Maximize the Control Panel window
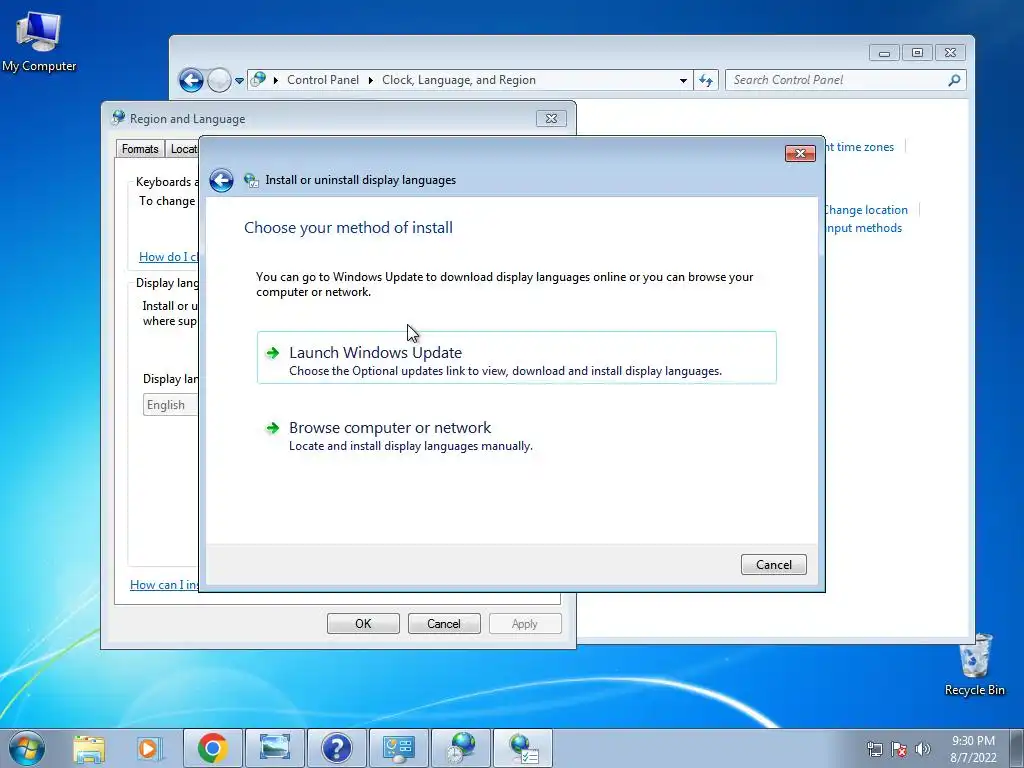 coord(917,53)
